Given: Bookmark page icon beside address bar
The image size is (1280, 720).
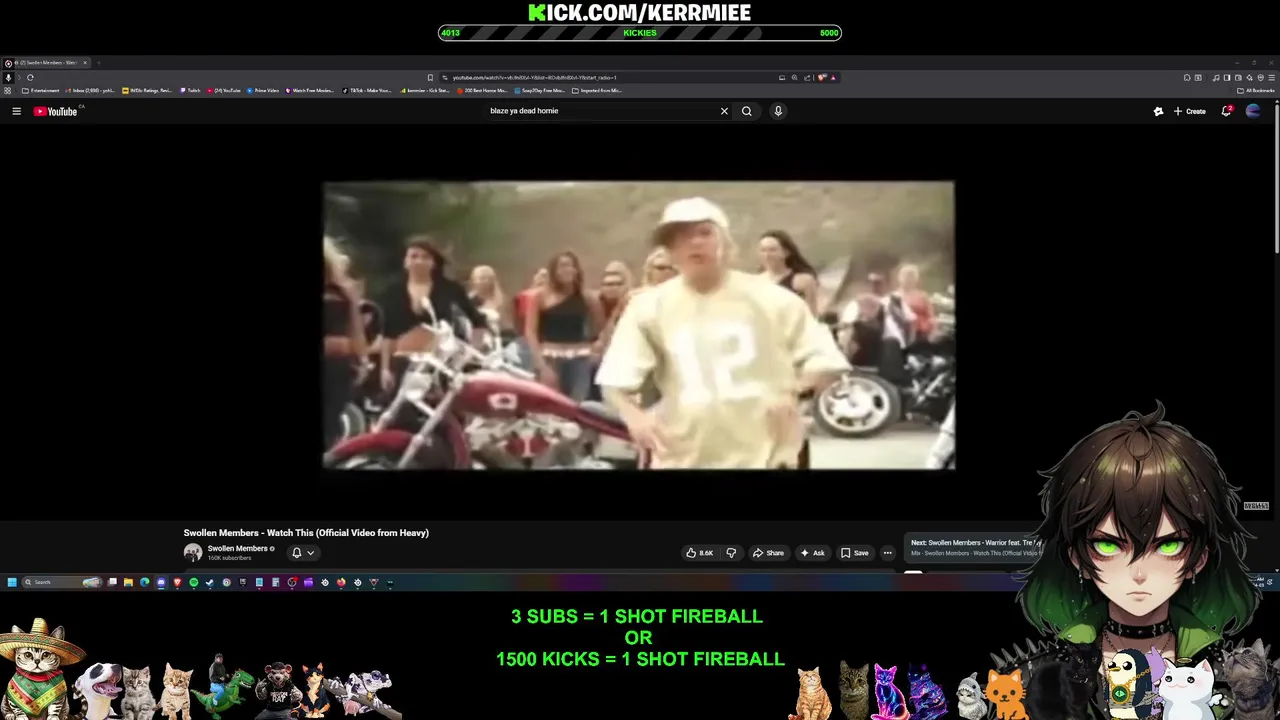Looking at the screenshot, I should tap(430, 77).
